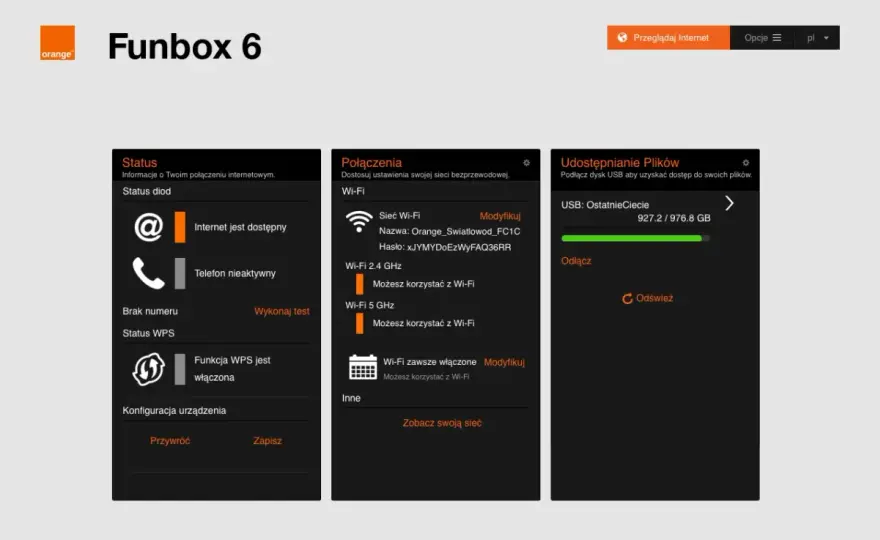Click the telephone handset icon
880x540 pixels.
[x=148, y=273]
